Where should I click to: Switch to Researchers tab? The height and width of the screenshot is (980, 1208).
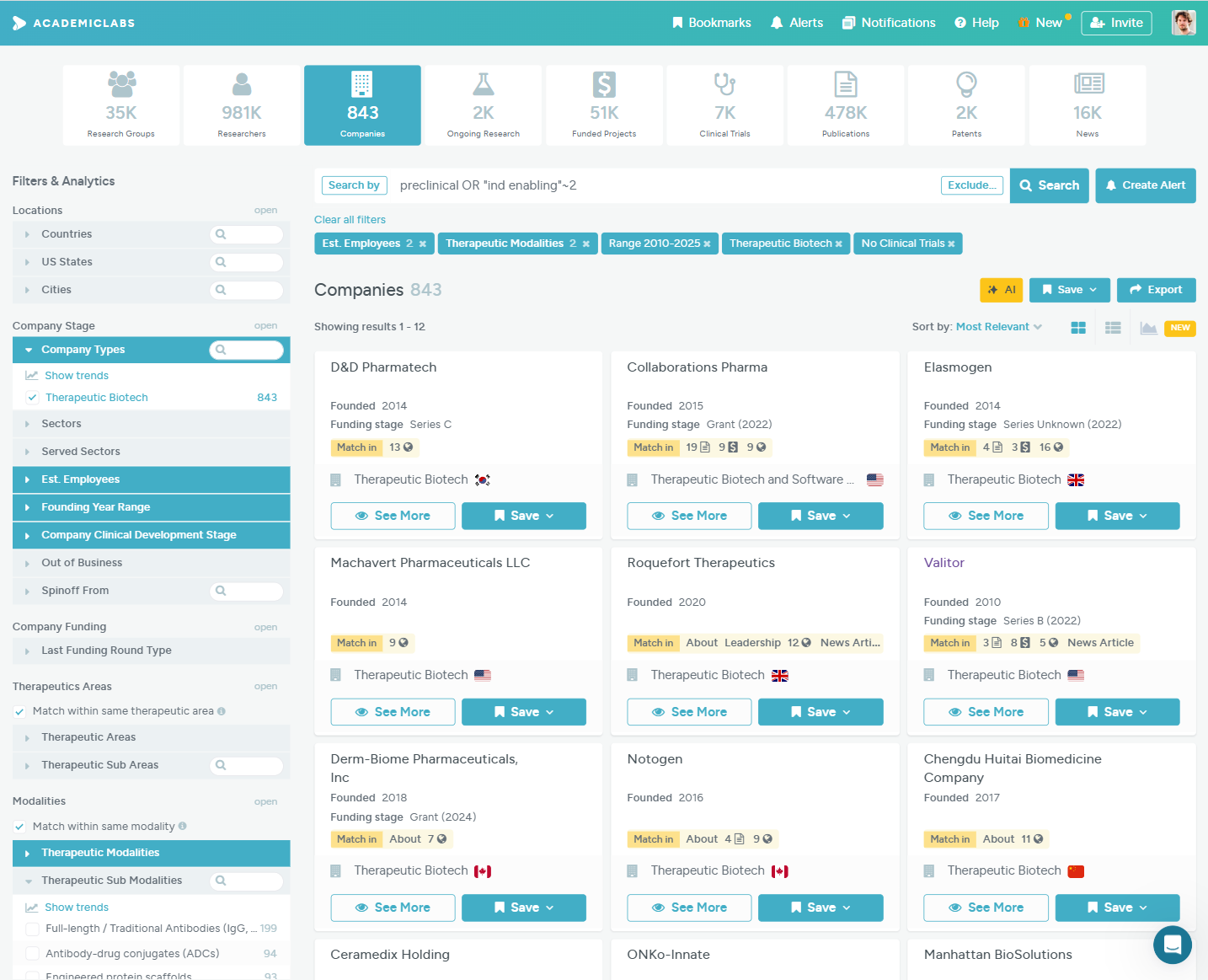click(242, 105)
